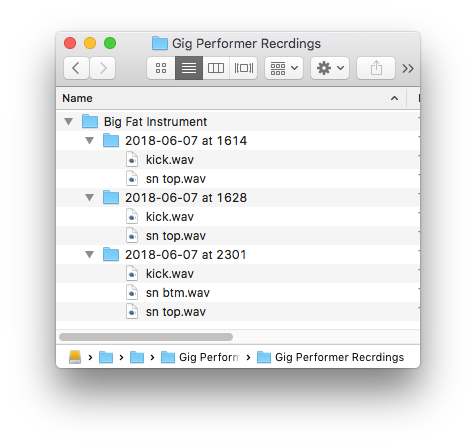Click folder icon of 2018-06-07 at 1628
476x448 pixels.
tap(111, 197)
